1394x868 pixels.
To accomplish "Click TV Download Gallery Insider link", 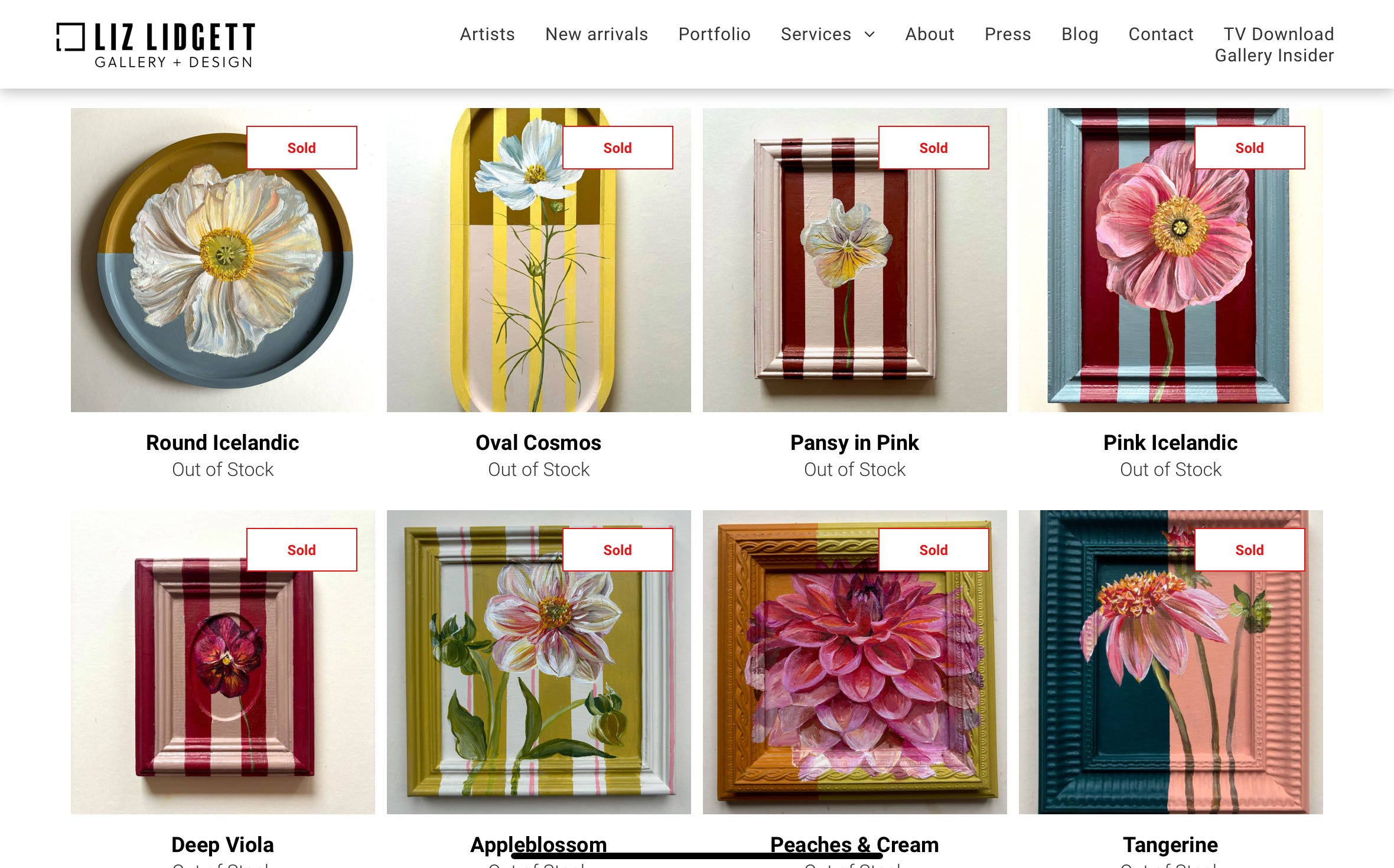I will 1274,45.
